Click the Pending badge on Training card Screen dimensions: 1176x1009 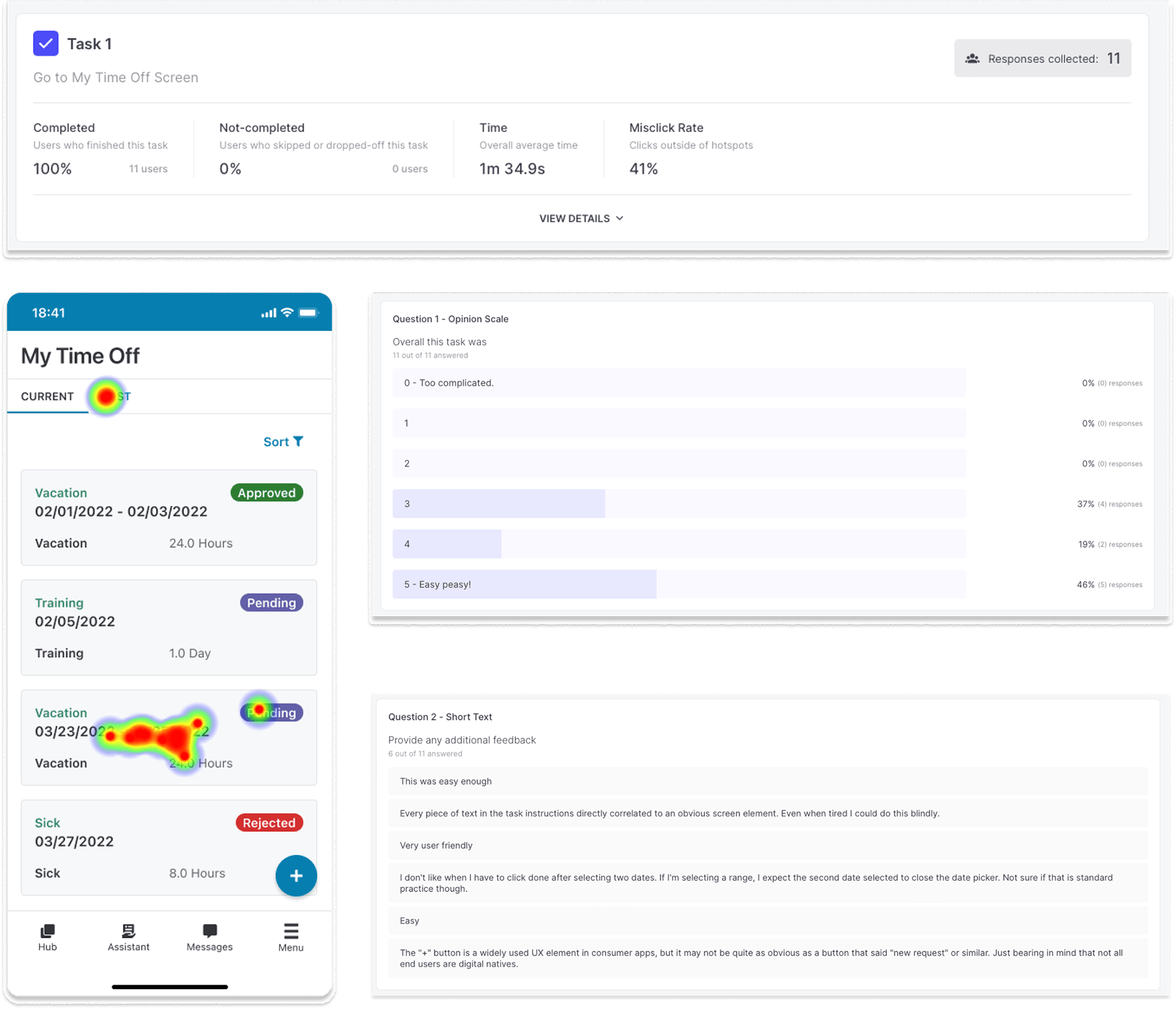coord(271,603)
